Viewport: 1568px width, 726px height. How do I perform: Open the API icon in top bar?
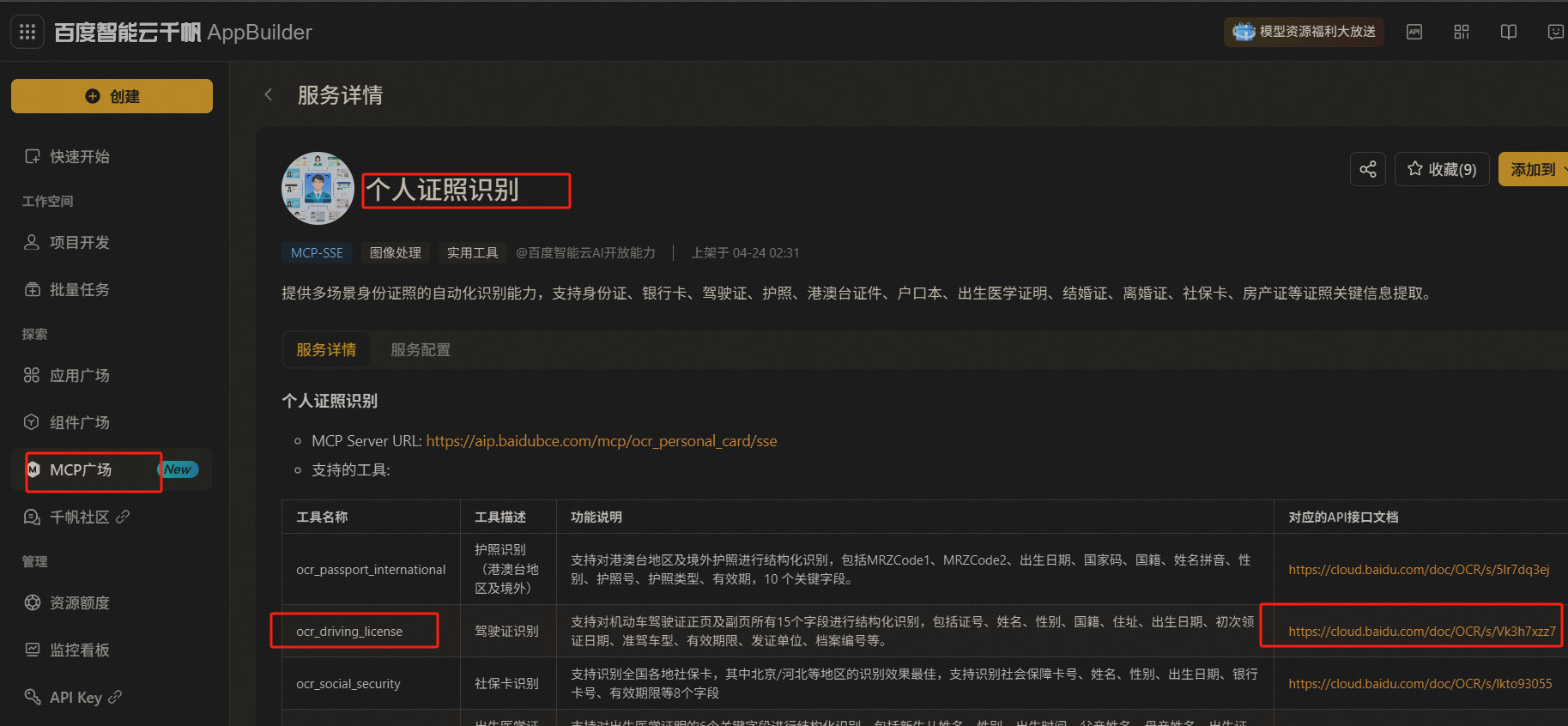1414,32
